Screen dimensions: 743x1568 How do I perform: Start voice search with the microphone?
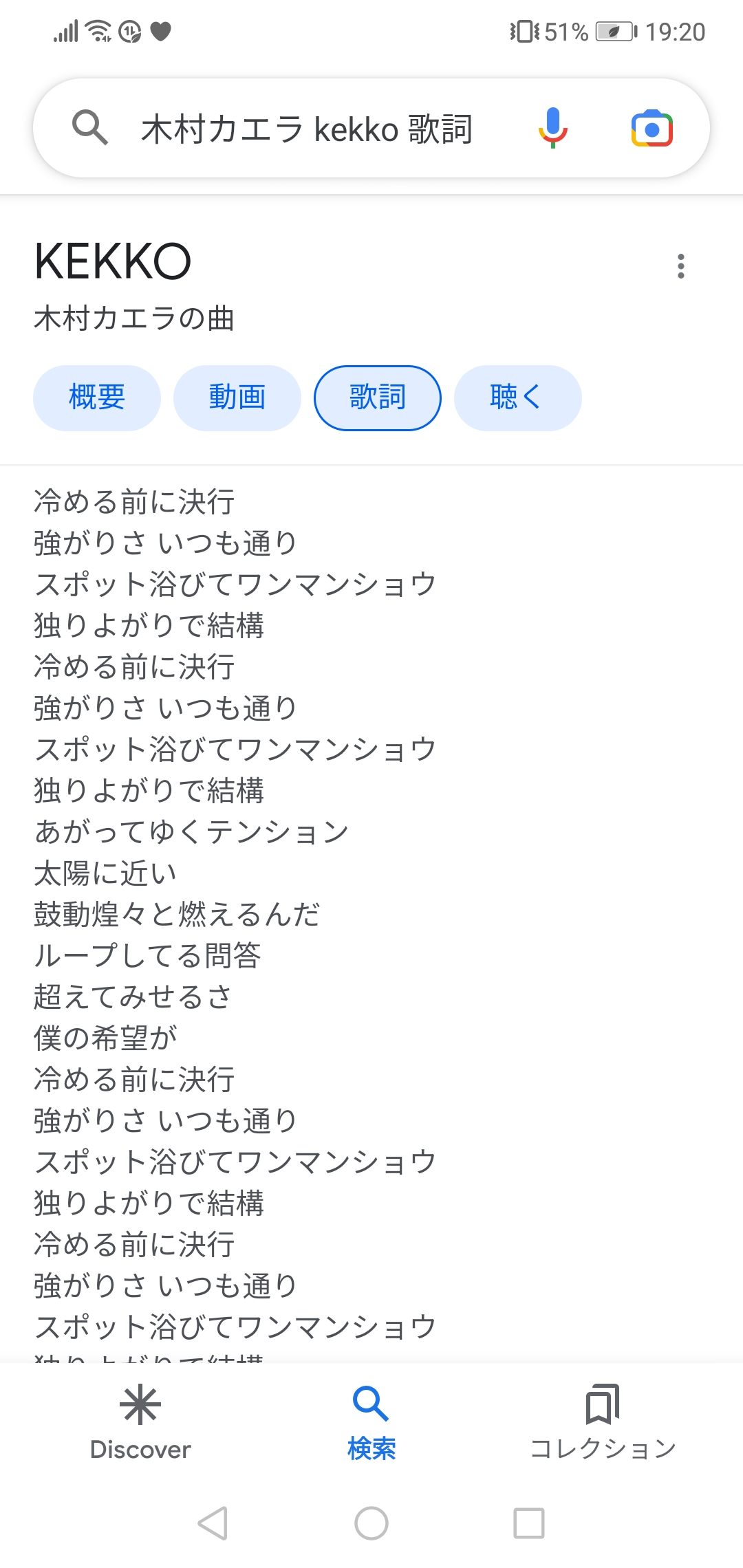[552, 128]
